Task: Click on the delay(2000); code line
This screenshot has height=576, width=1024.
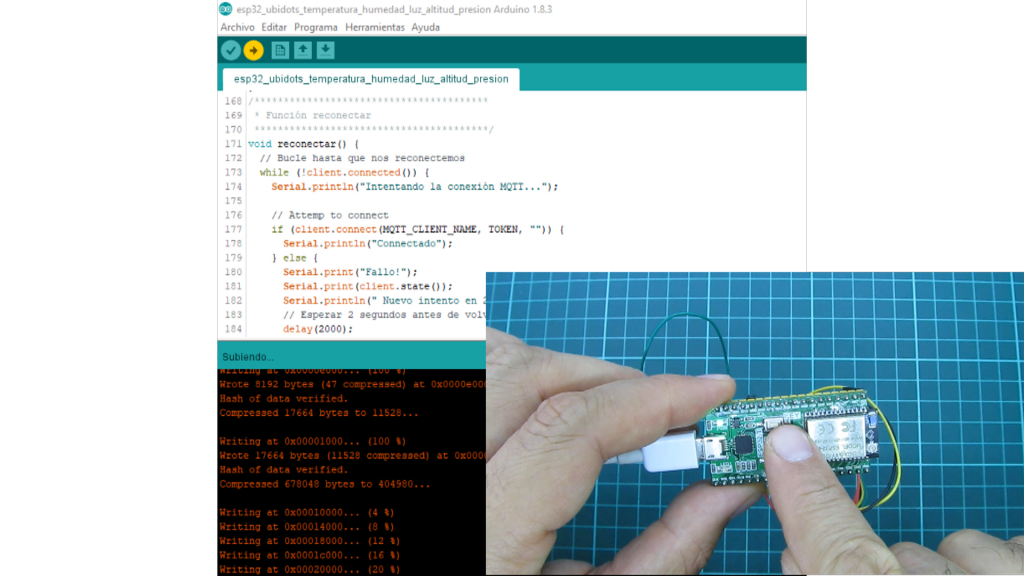Action: (x=318, y=329)
